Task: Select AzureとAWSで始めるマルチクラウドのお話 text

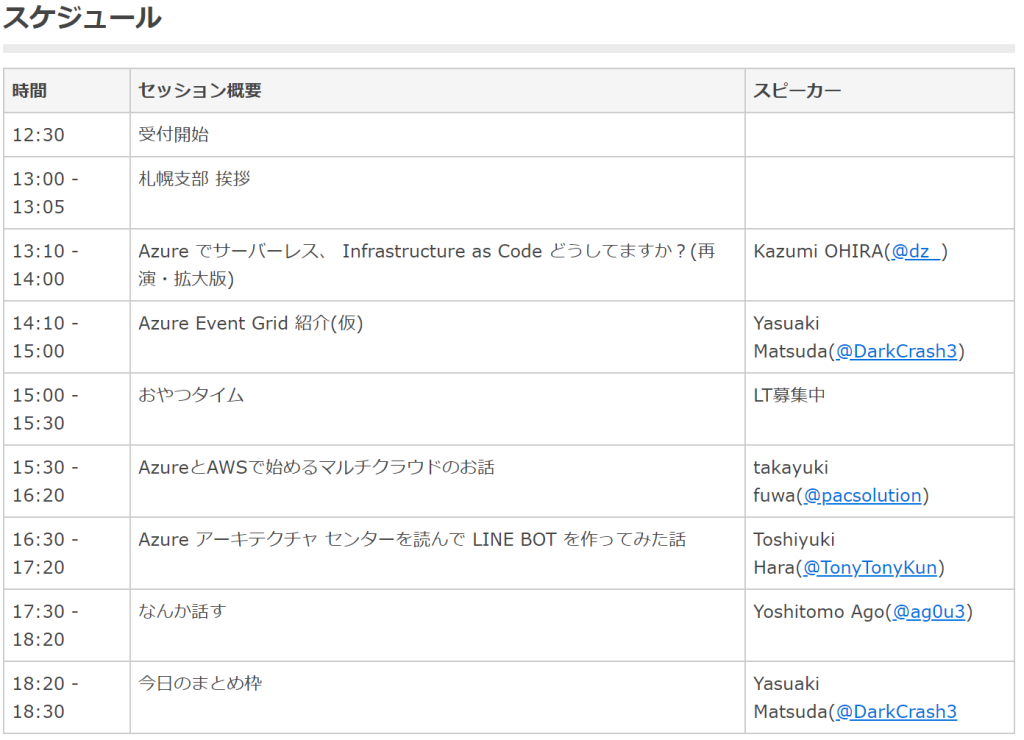Action: click(317, 468)
